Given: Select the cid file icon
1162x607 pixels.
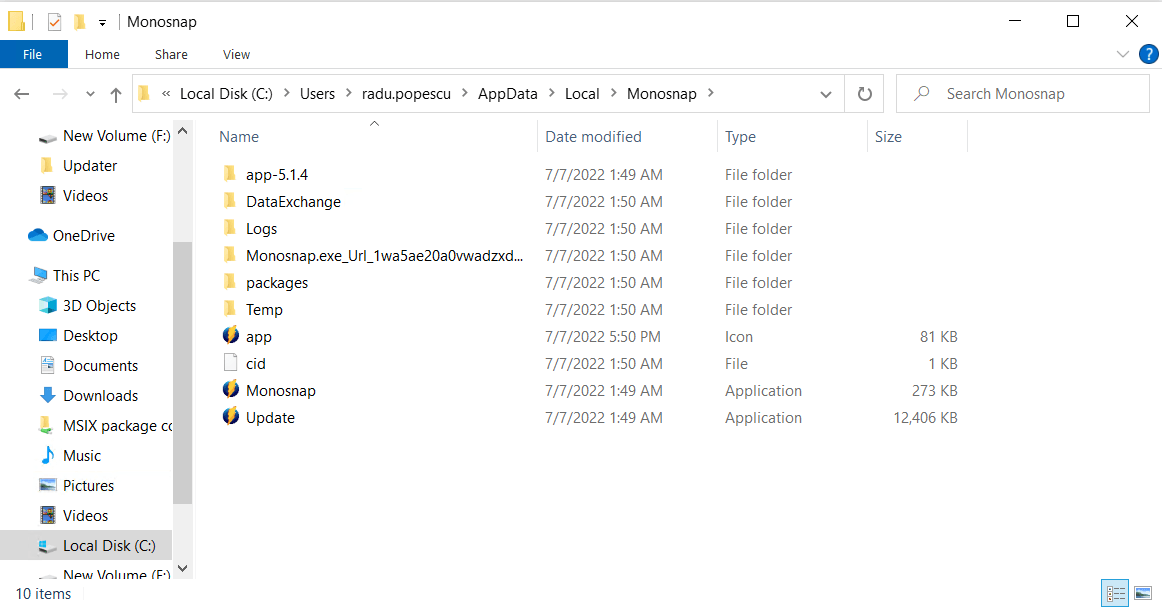Looking at the screenshot, I should pyautogui.click(x=230, y=363).
